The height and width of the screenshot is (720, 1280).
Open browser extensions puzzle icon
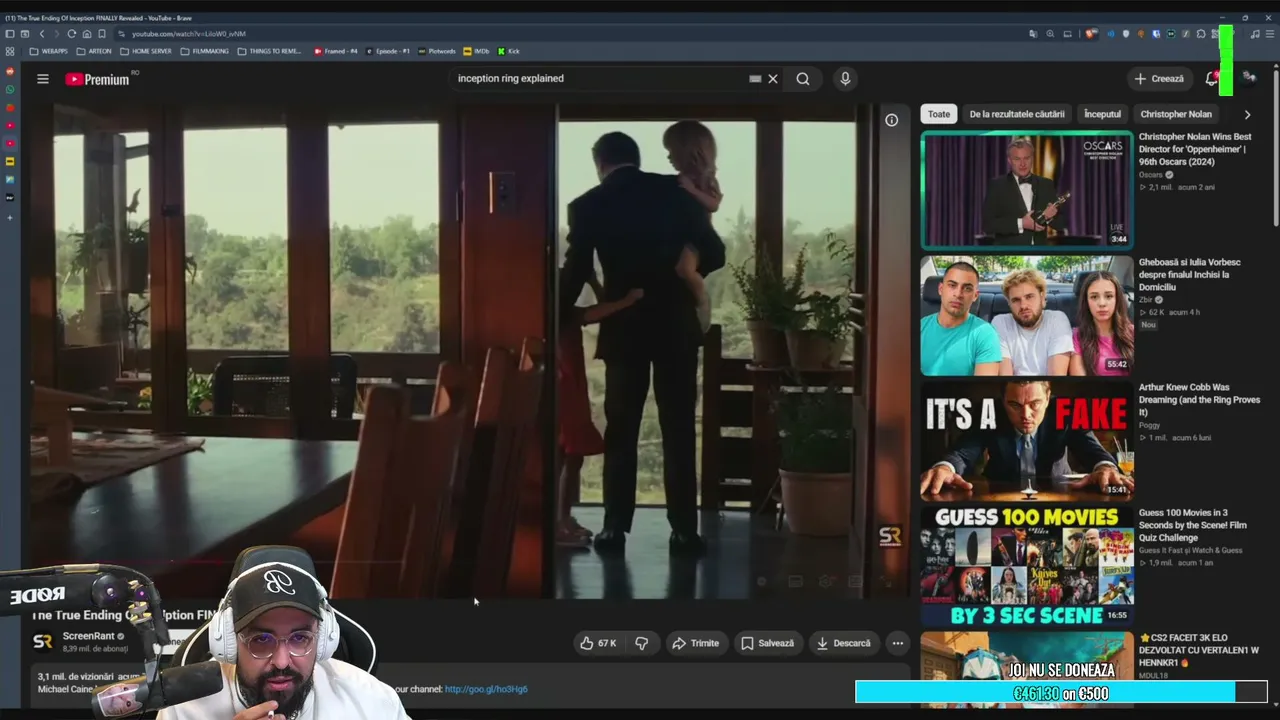point(1201,34)
